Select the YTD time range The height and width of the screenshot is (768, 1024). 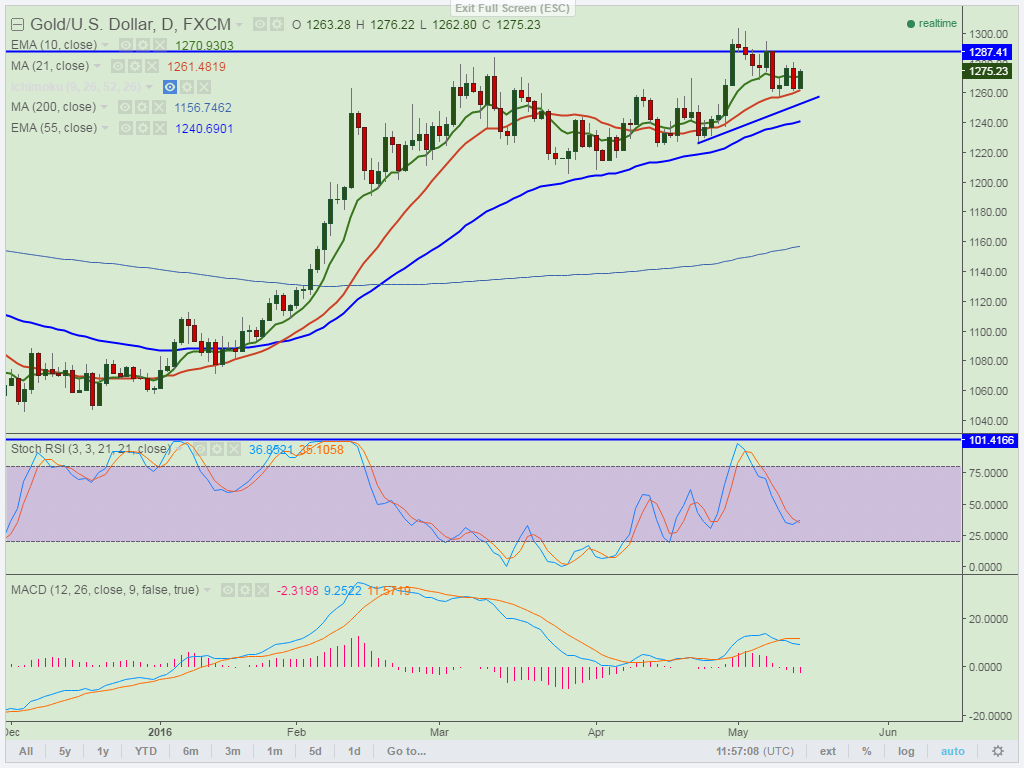pyautogui.click(x=146, y=751)
